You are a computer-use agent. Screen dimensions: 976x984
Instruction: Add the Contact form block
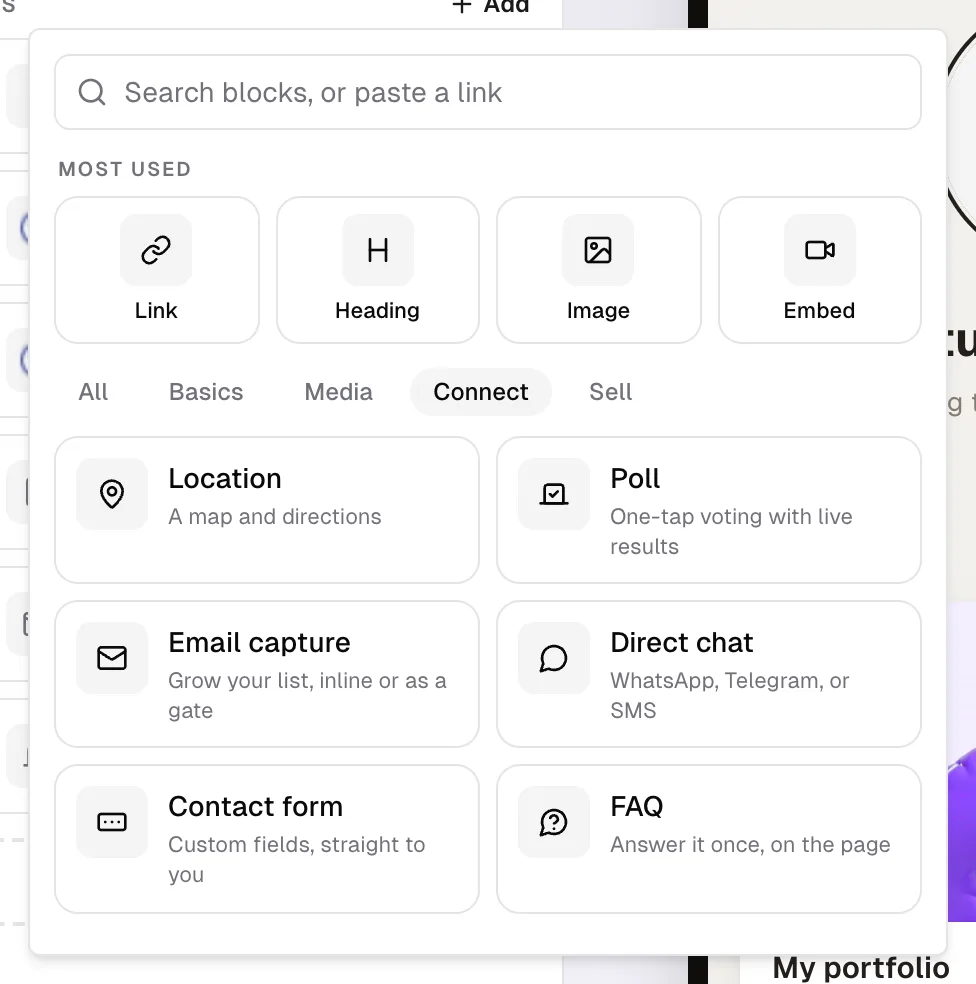coord(267,839)
